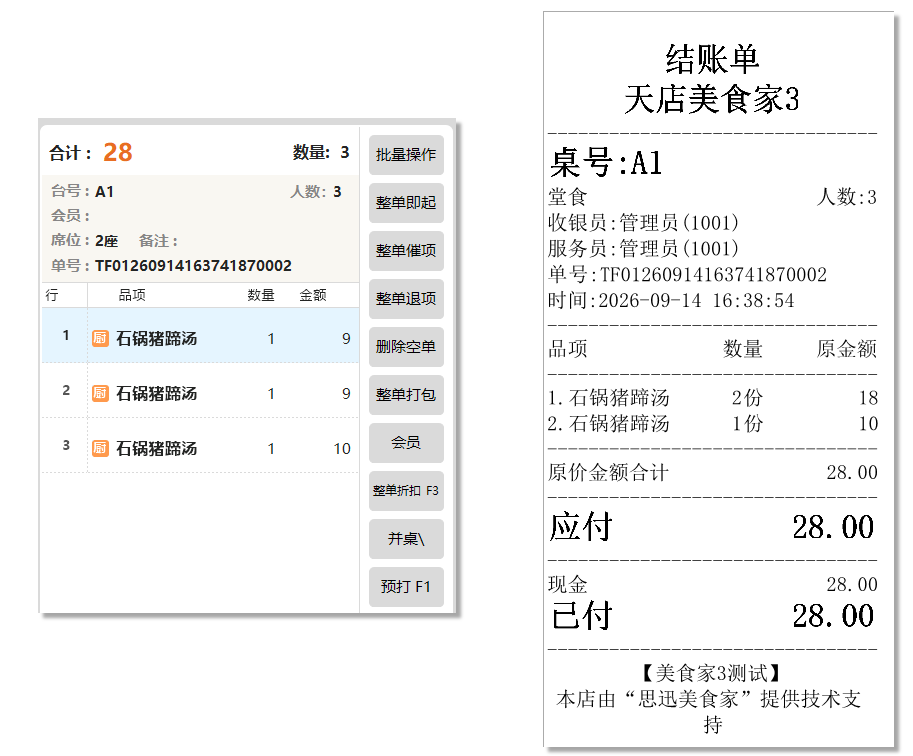Image resolution: width=913 pixels, height=756 pixels.
Task: Click the 备注 remark label
Action: pyautogui.click(x=158, y=241)
